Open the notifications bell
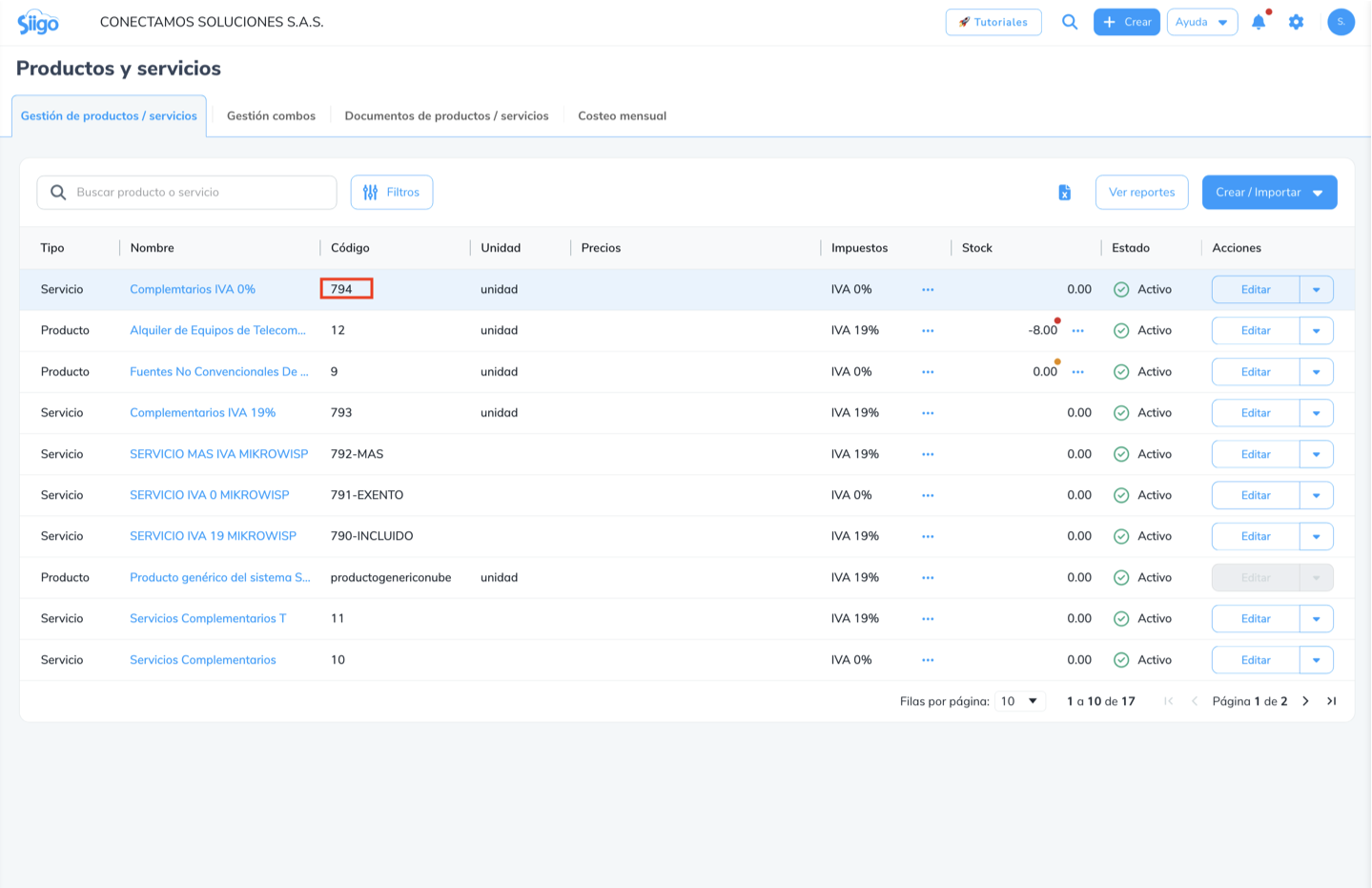The image size is (1372, 888). pos(1259,22)
